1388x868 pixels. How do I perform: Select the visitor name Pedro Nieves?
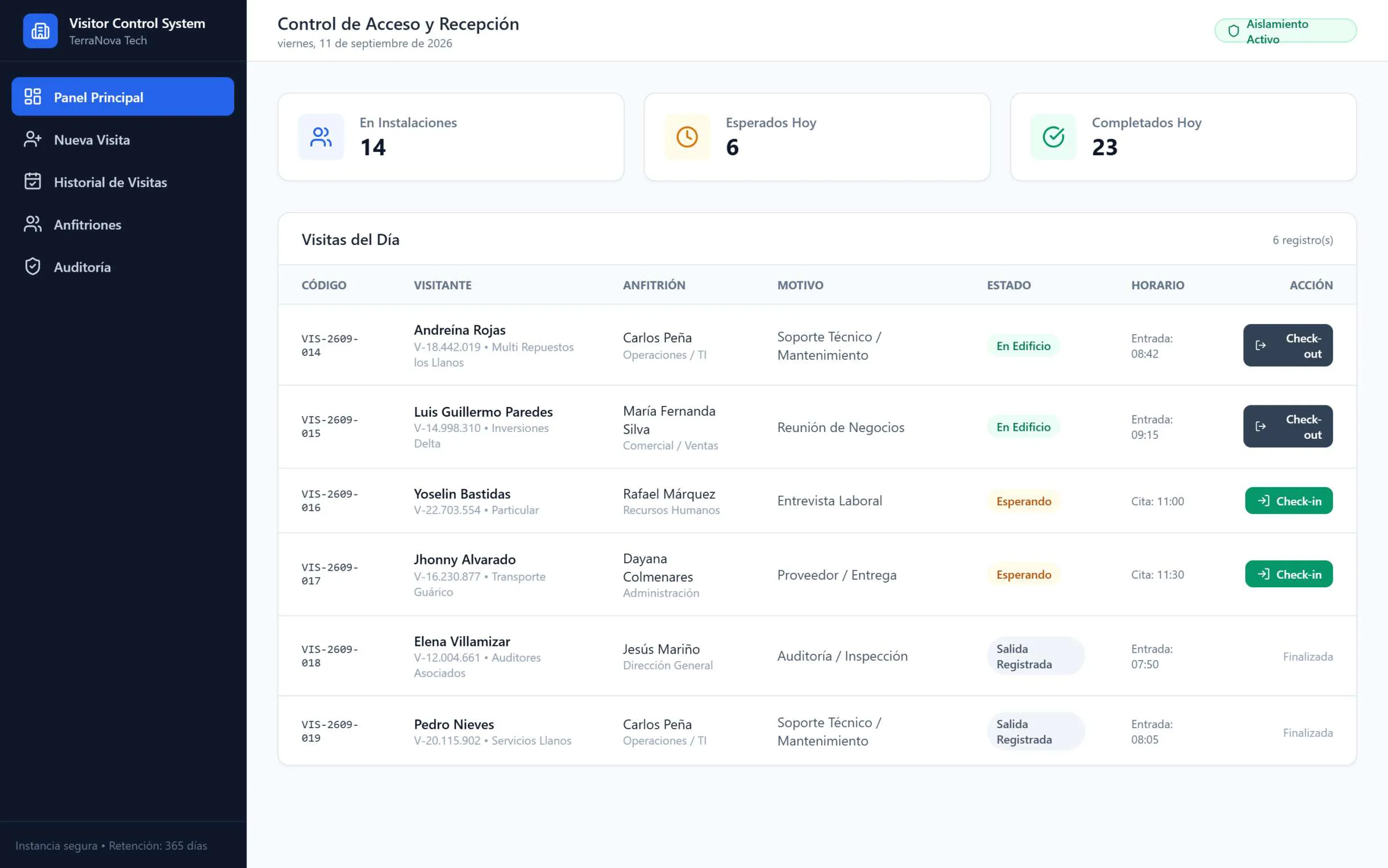[x=454, y=724]
